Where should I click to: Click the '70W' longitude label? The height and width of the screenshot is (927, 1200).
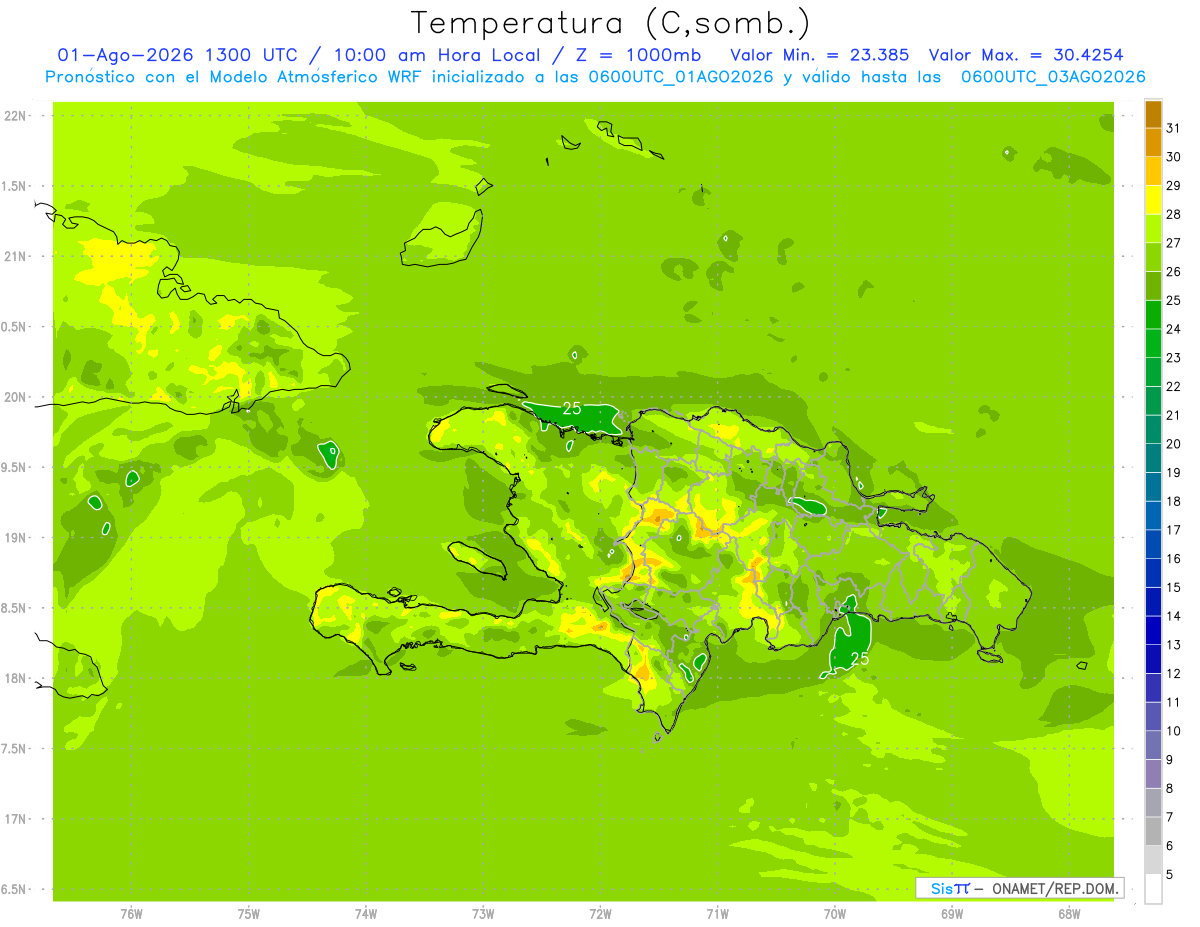click(x=835, y=914)
